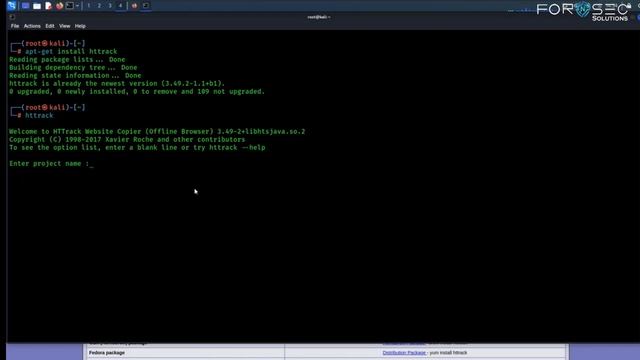Image resolution: width=640 pixels, height=360 pixels.
Task: Click 'Reading package lists... Done' output line
Action: [67, 60]
